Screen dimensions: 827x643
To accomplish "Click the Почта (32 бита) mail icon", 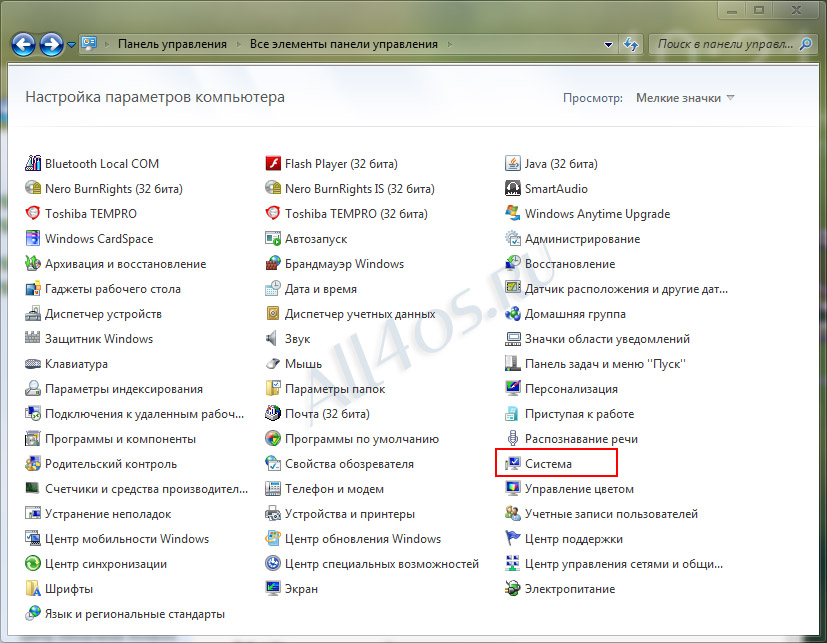I will [x=273, y=414].
